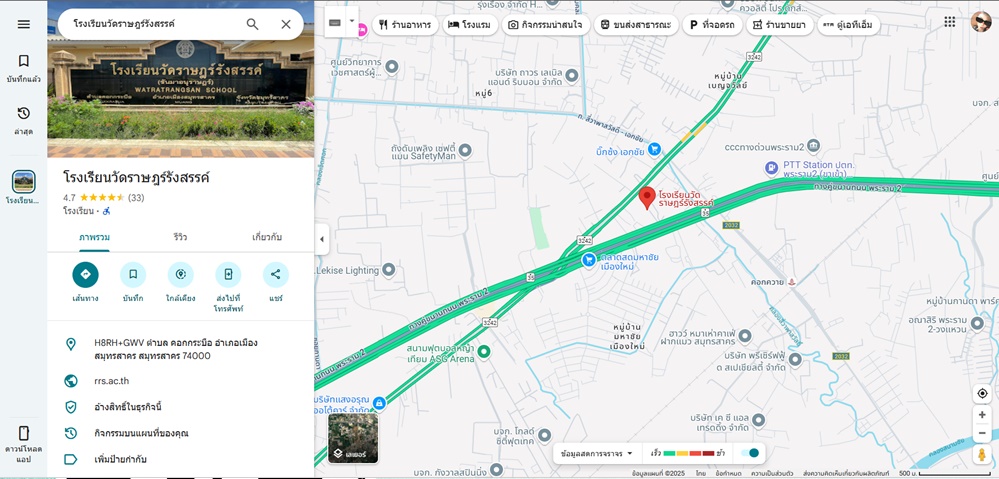Zoom out with the minus button
Viewport: 999px width, 479px height.
click(x=982, y=433)
